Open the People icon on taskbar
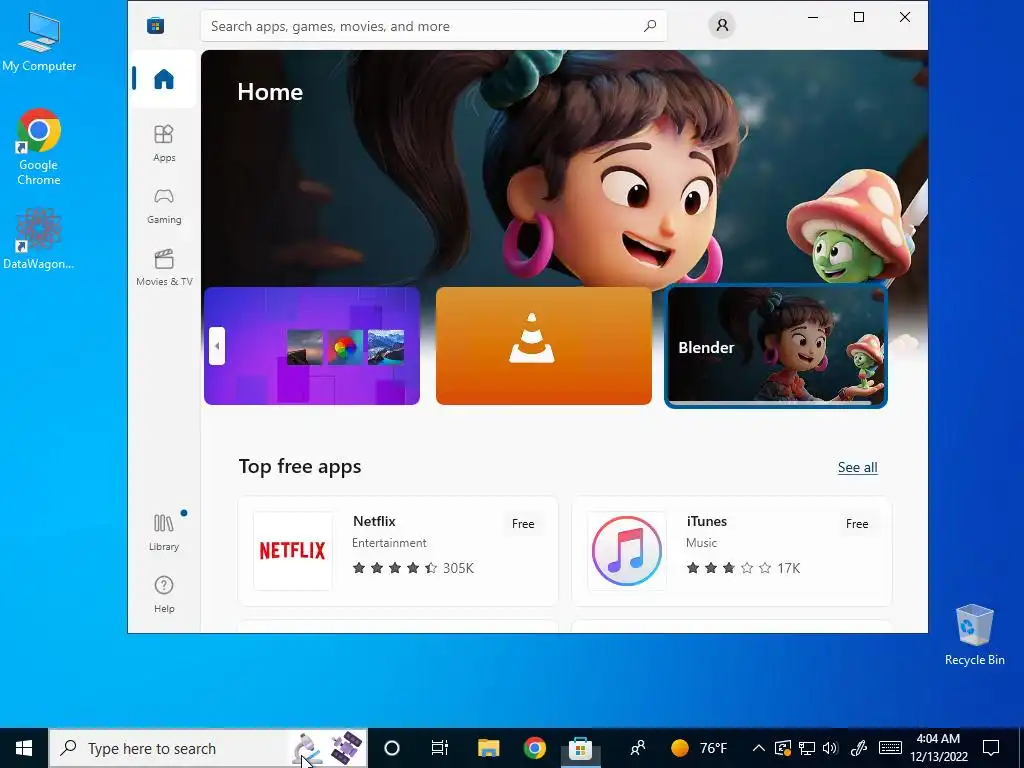The image size is (1024, 768). (638, 748)
